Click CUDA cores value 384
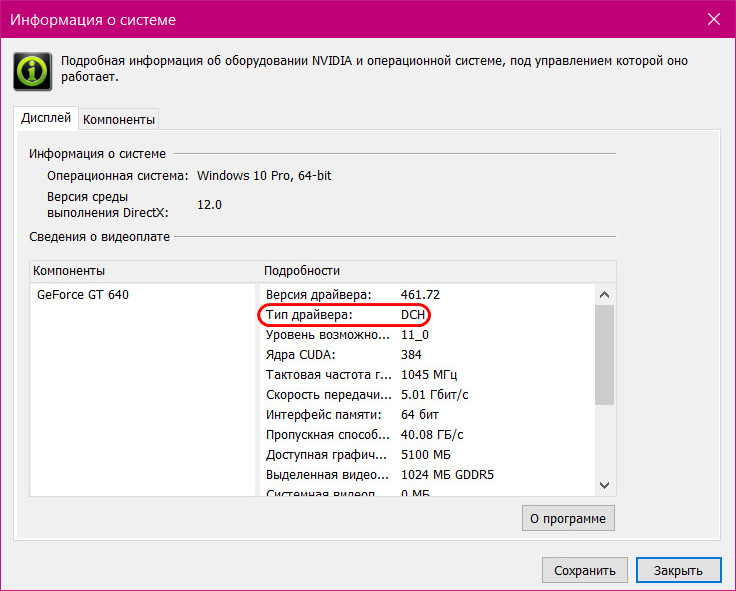736x591 pixels. click(x=411, y=355)
